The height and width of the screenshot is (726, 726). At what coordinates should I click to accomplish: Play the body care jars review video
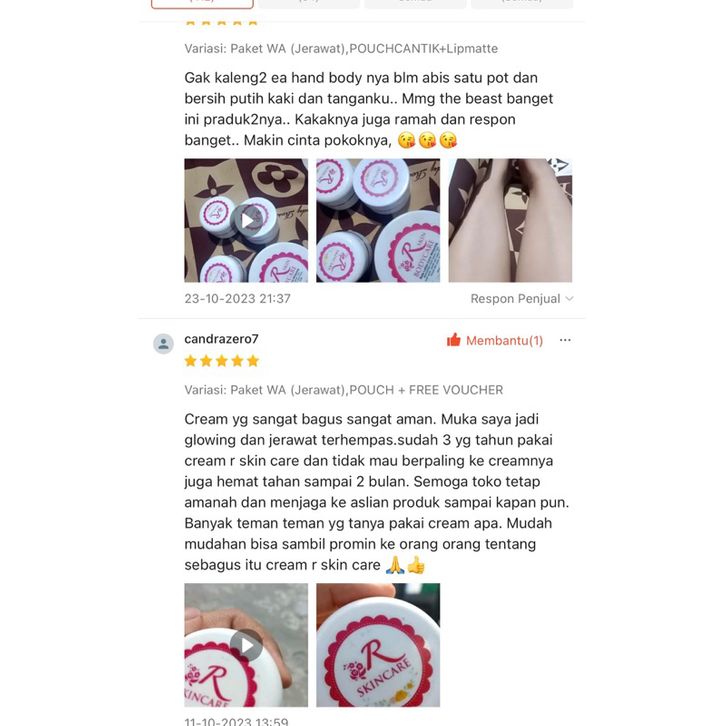(x=246, y=220)
